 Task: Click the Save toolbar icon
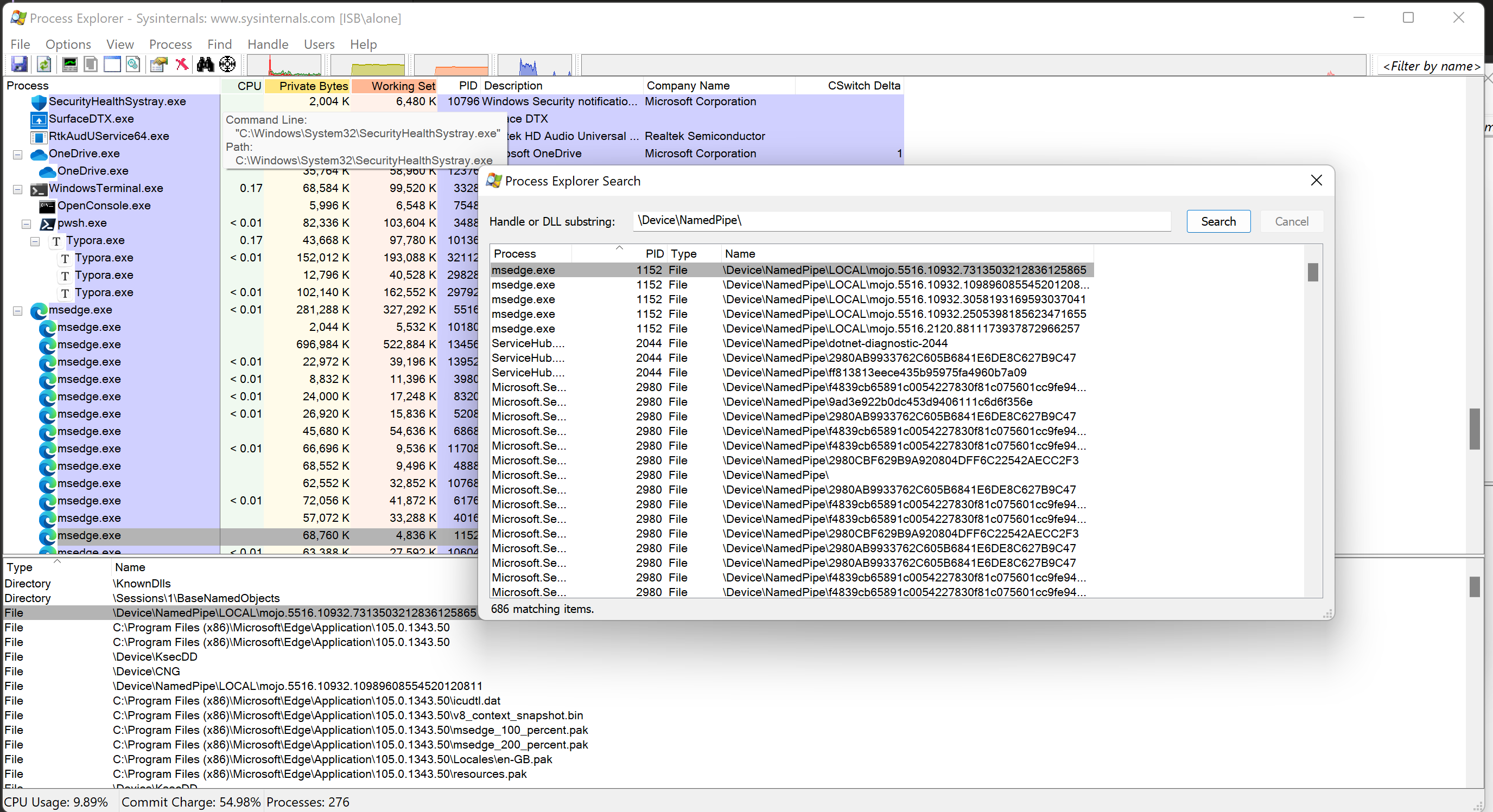pos(19,65)
